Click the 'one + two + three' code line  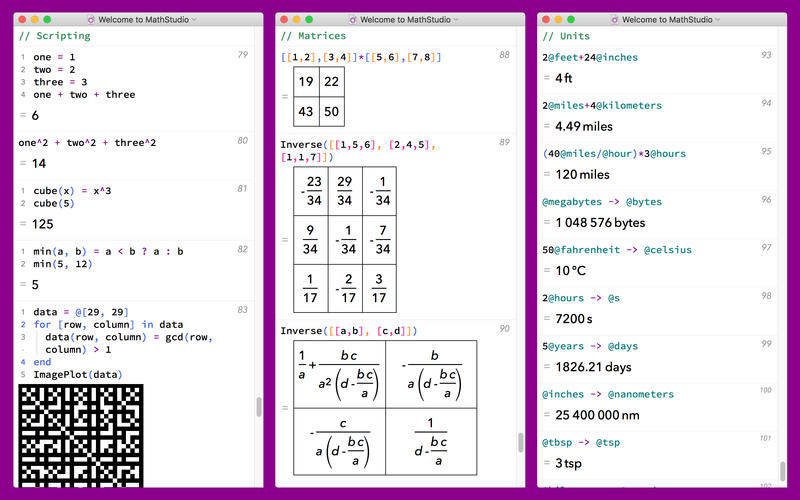[x=84, y=94]
